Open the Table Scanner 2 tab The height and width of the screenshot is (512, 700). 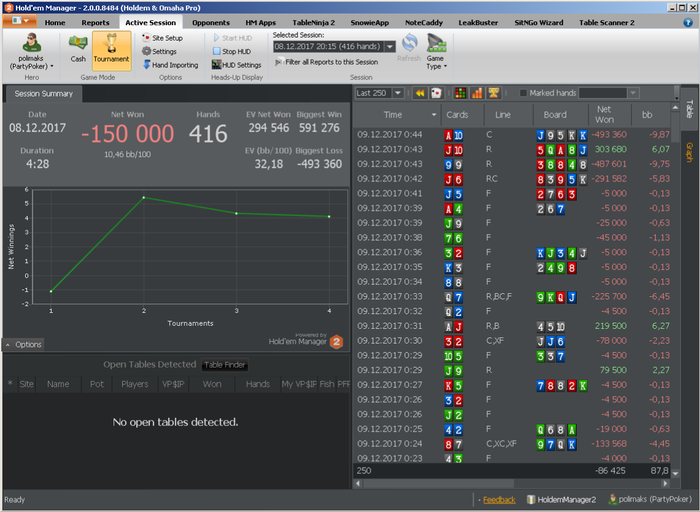pyautogui.click(x=607, y=22)
